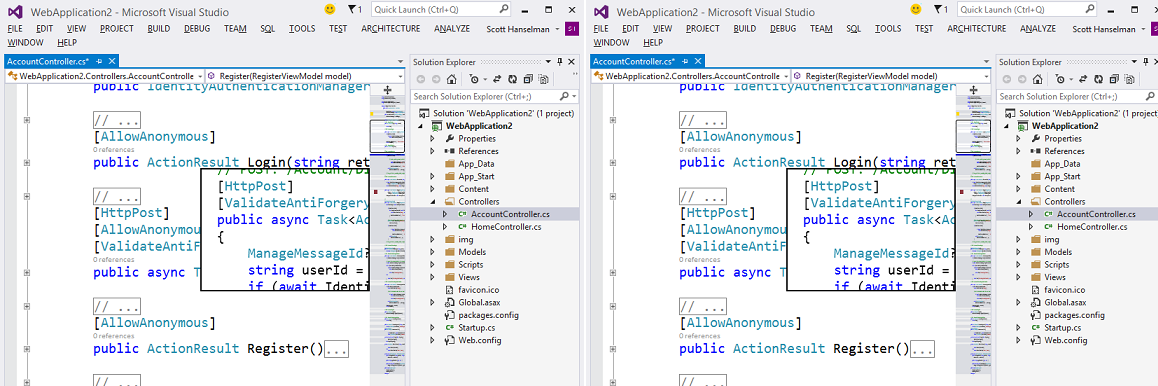
Task: Click the feedback smiley in left window
Action: point(329,10)
